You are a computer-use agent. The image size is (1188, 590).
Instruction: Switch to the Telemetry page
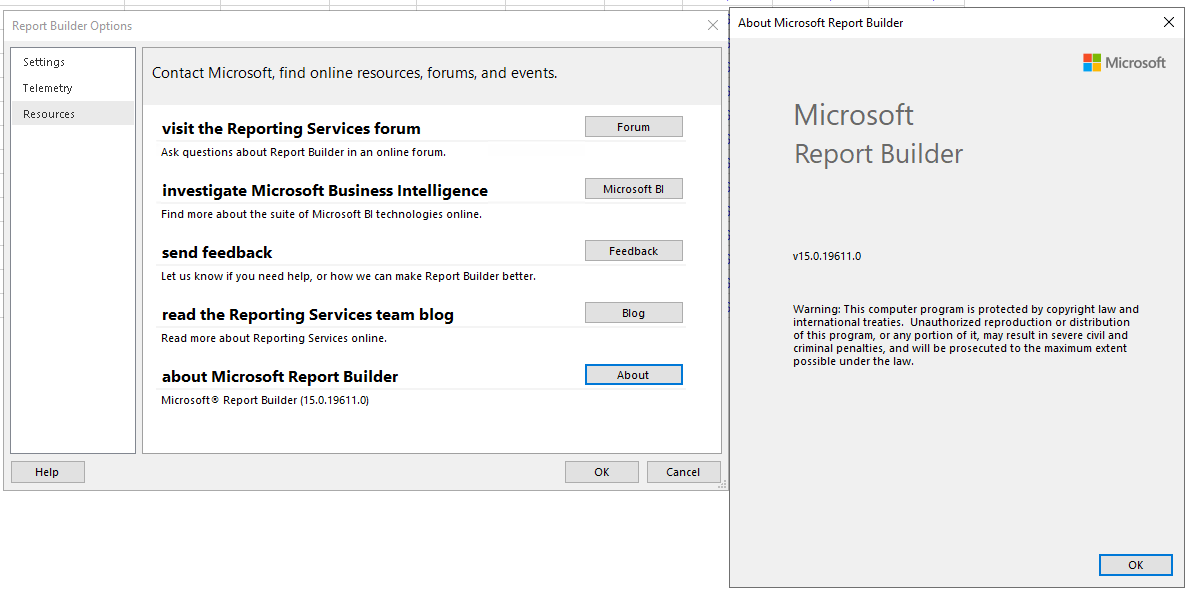[48, 88]
